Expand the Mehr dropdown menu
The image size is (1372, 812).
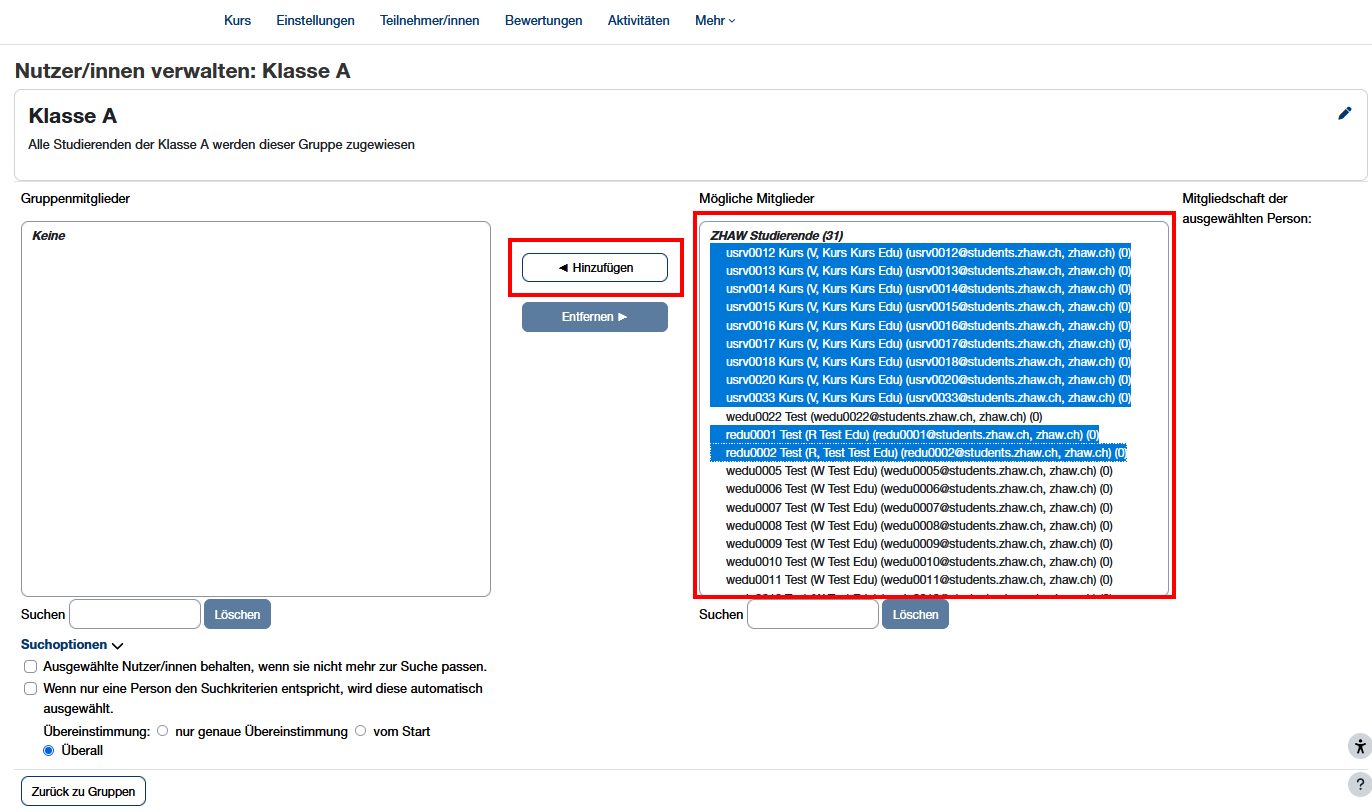[714, 21]
